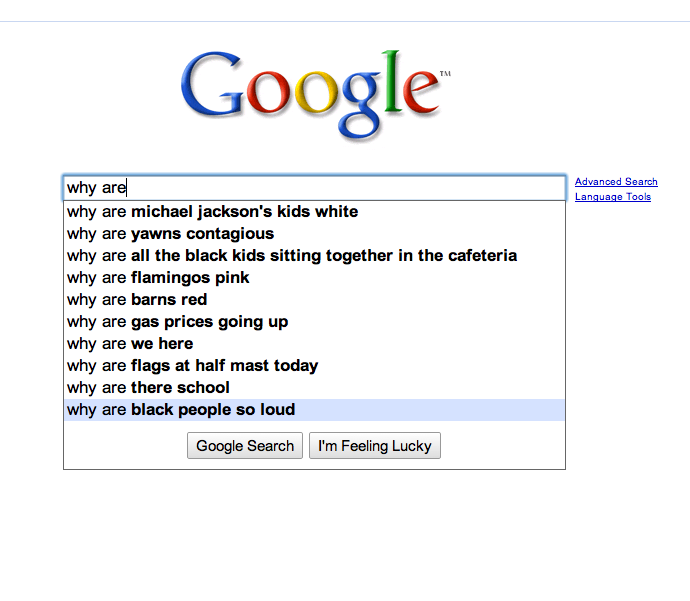Select the michael jackson suggestion
This screenshot has height=601, width=690.
click(x=212, y=212)
